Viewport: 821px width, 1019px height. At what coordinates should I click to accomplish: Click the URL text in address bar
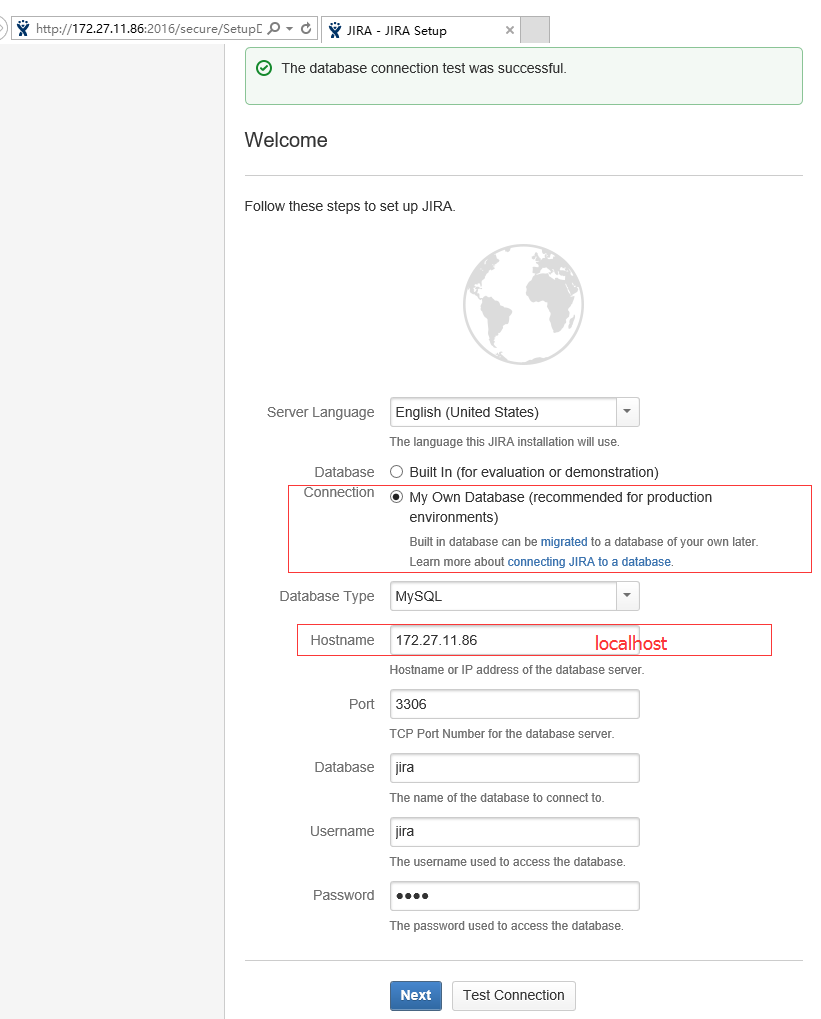149,29
